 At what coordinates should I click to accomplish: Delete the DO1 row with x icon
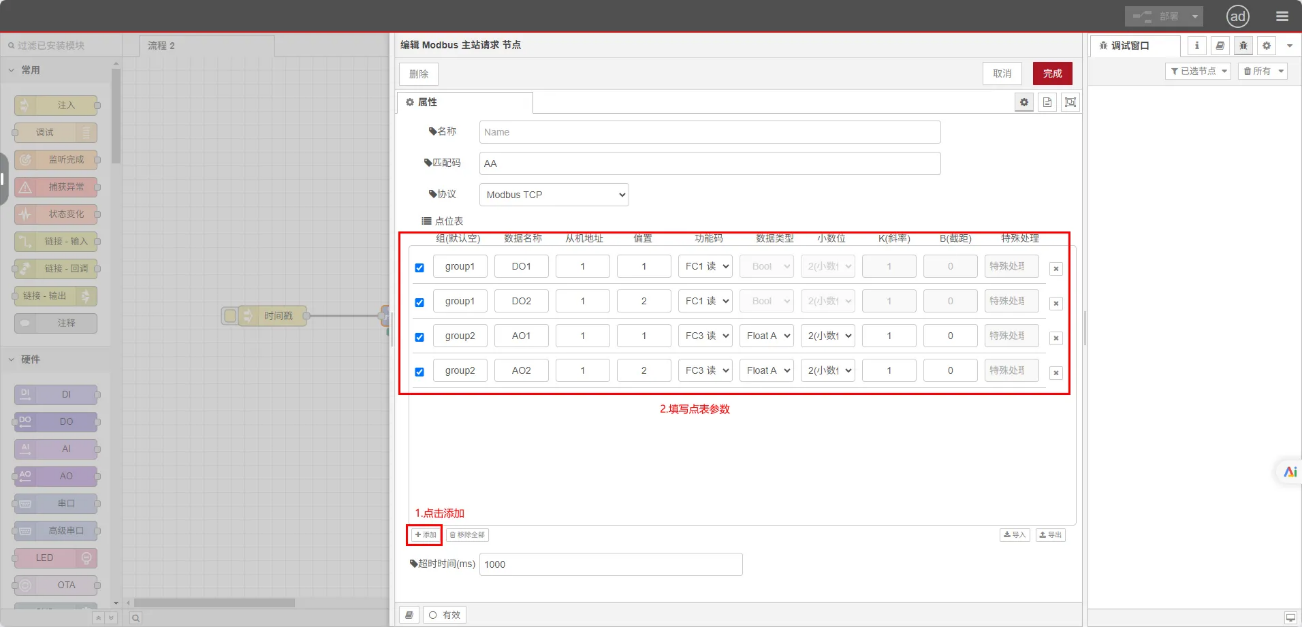pyautogui.click(x=1055, y=269)
